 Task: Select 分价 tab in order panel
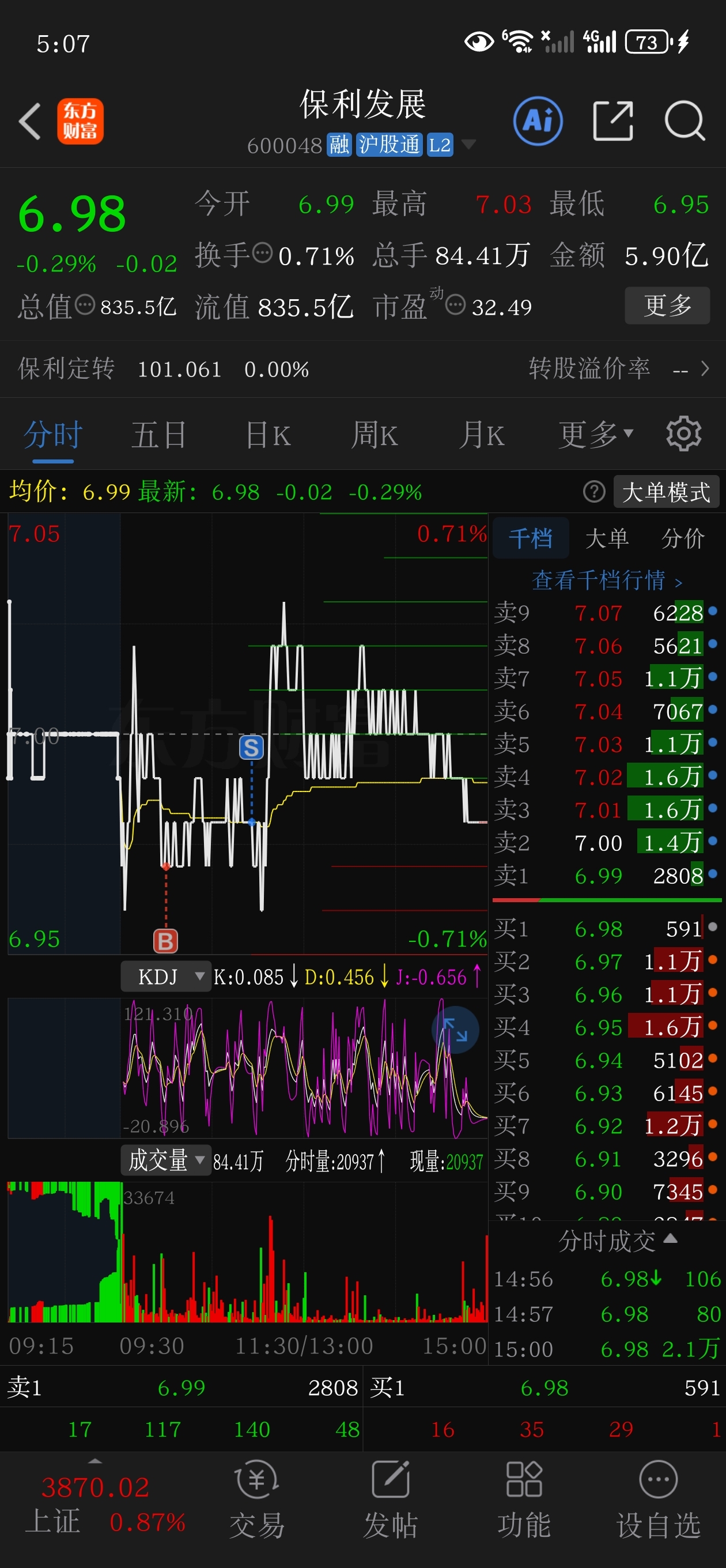(683, 538)
